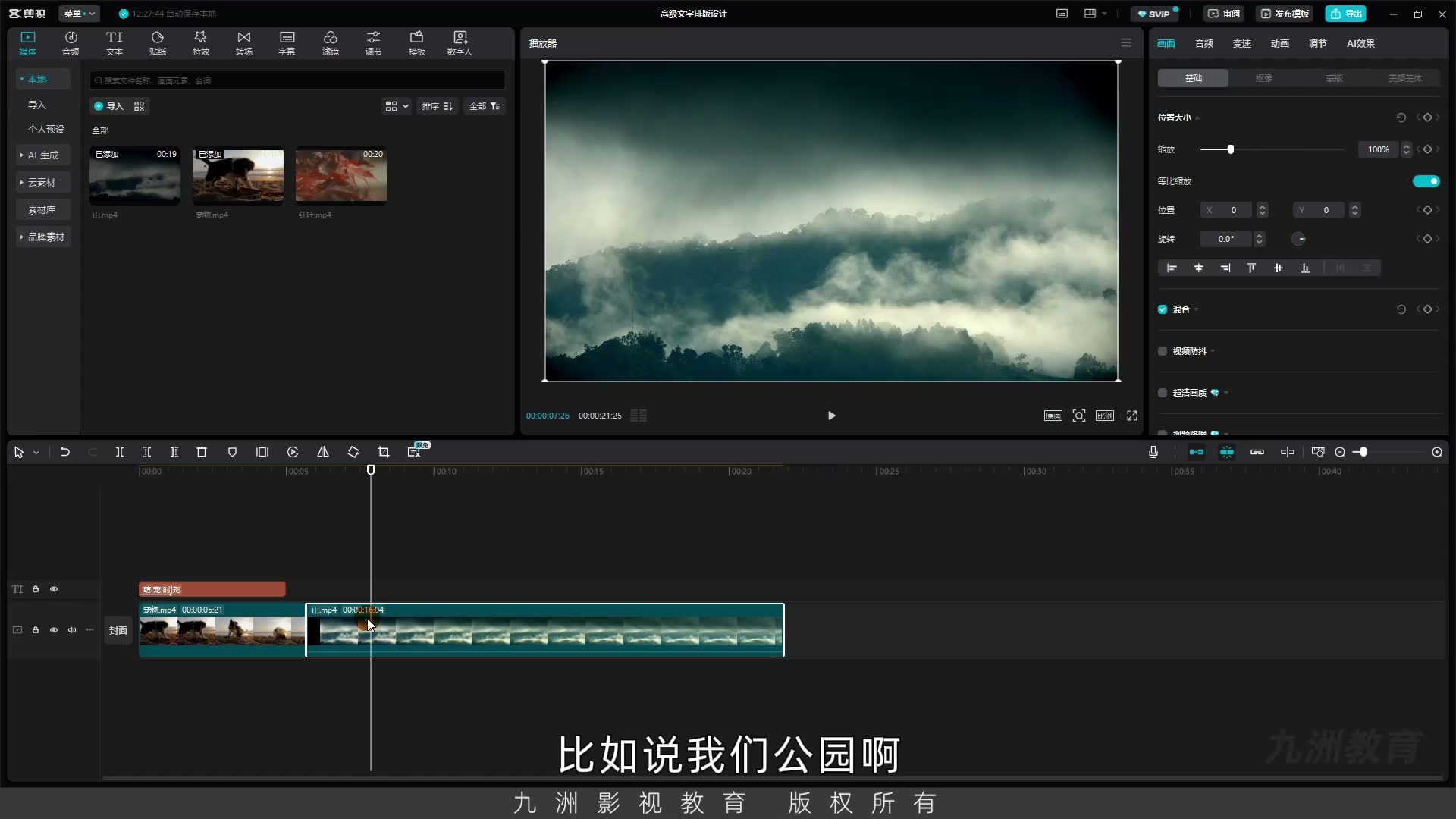Click the 审阅 review button

pos(1224,14)
